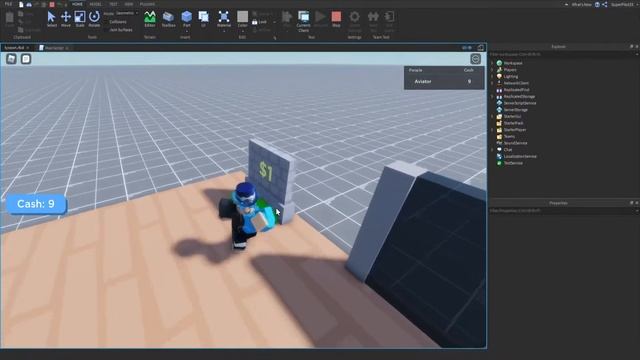Click the Lighting icon in Explorer

(499, 76)
